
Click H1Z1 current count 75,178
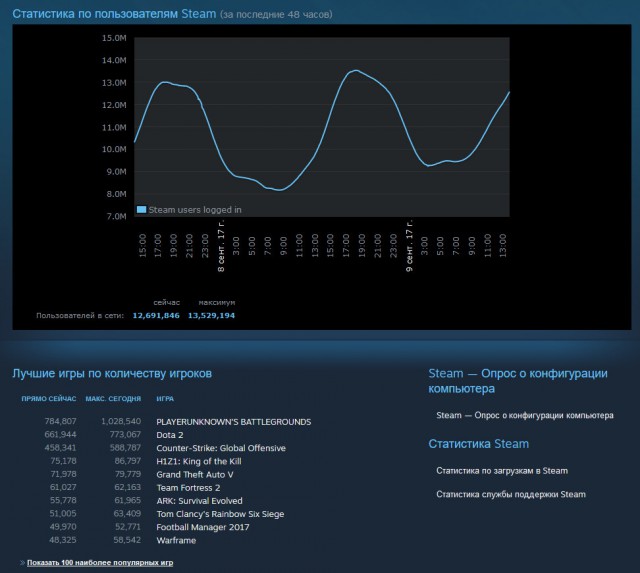coord(63,461)
